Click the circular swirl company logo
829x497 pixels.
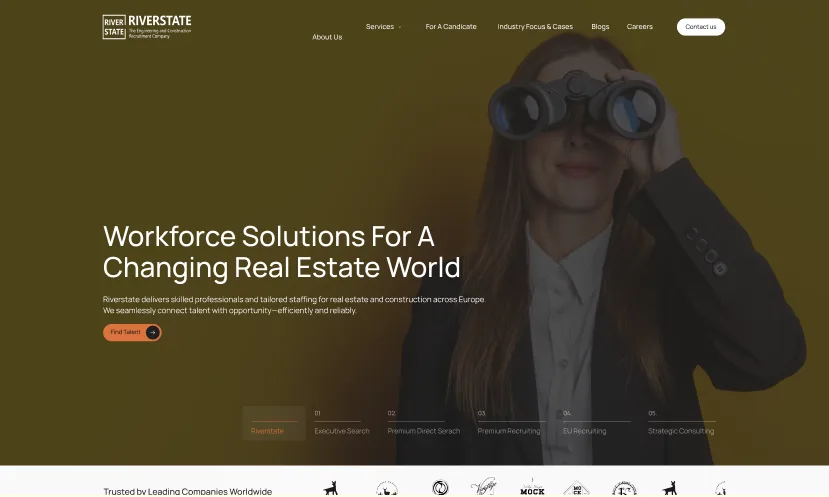pyautogui.click(x=440, y=487)
